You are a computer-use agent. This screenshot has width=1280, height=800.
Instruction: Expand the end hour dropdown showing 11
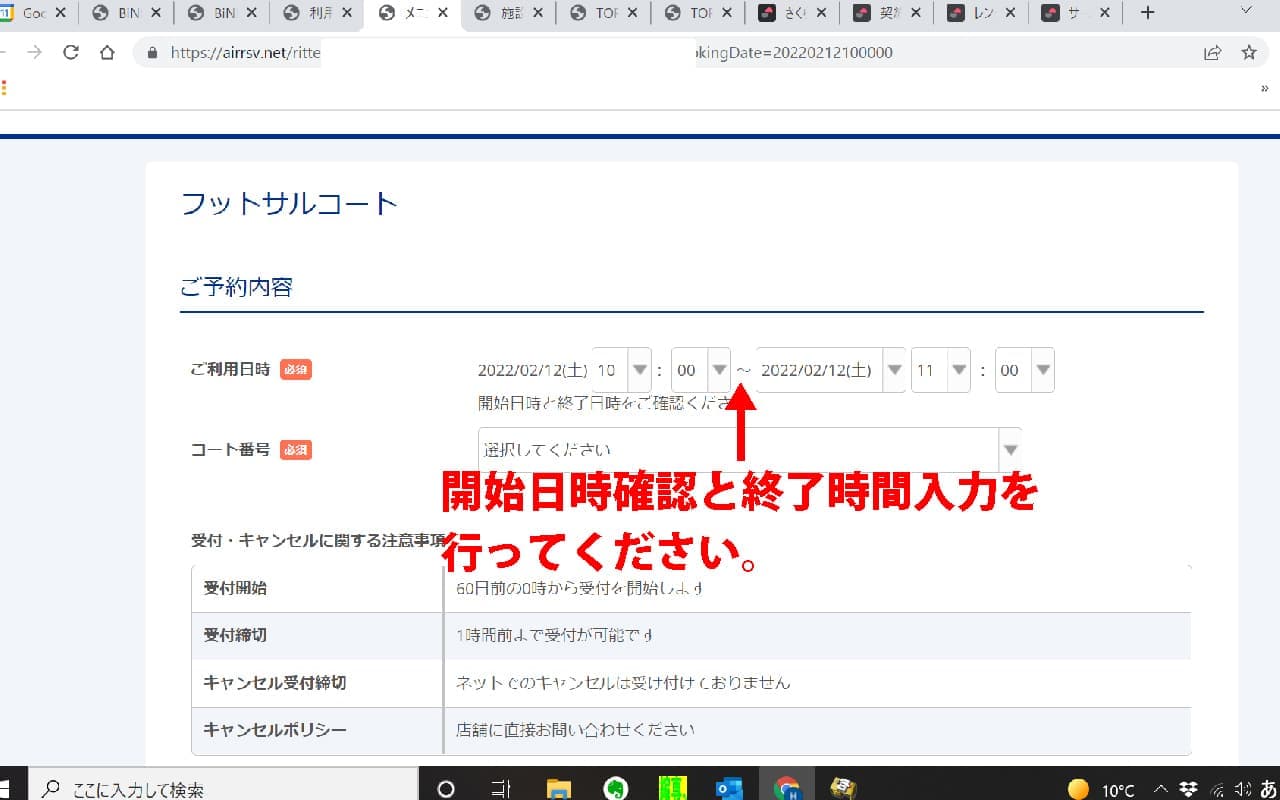click(x=940, y=370)
